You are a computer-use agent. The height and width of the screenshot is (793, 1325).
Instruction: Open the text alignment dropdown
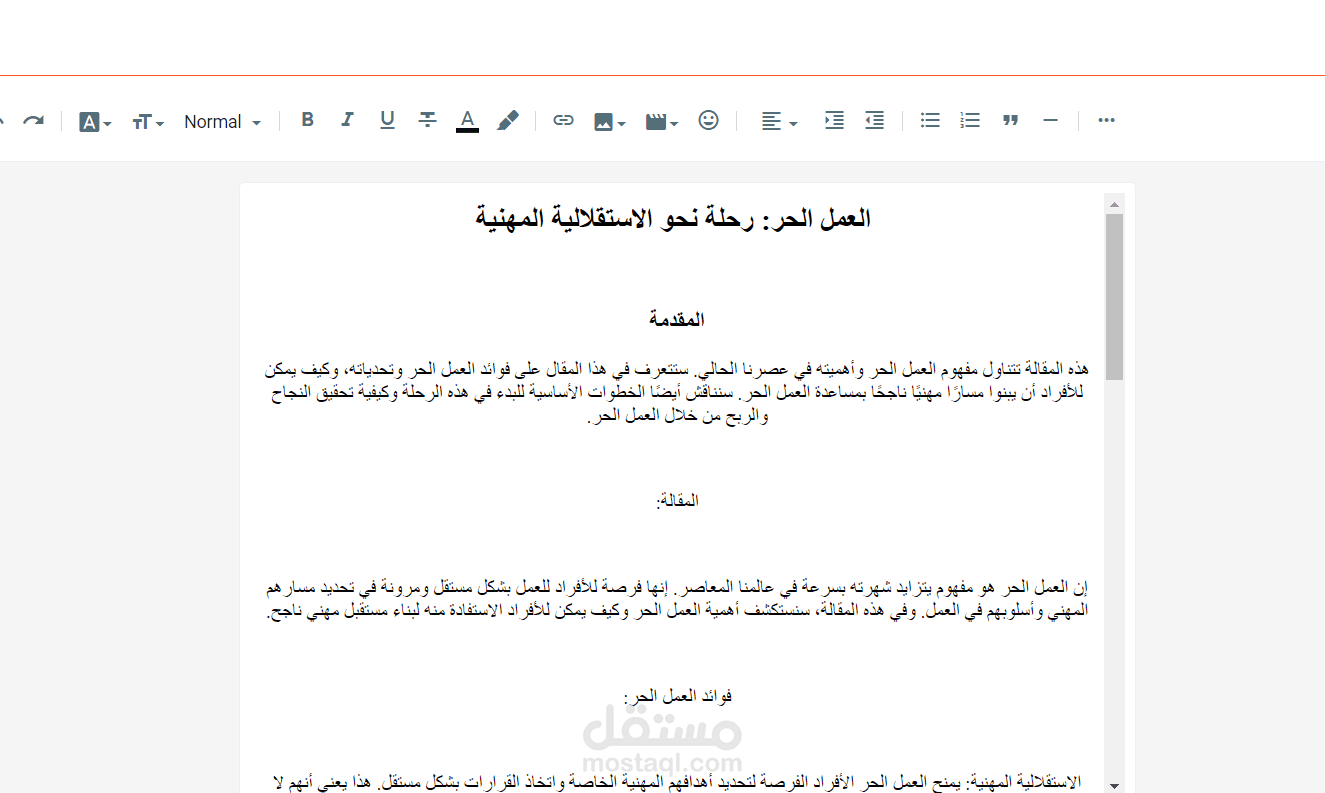click(x=779, y=122)
